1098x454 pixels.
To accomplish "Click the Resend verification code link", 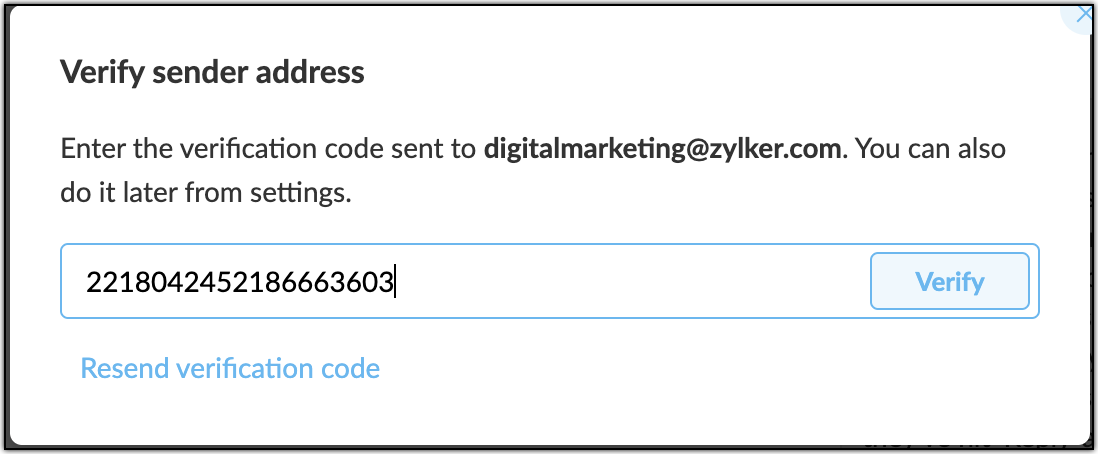I will pos(230,368).
